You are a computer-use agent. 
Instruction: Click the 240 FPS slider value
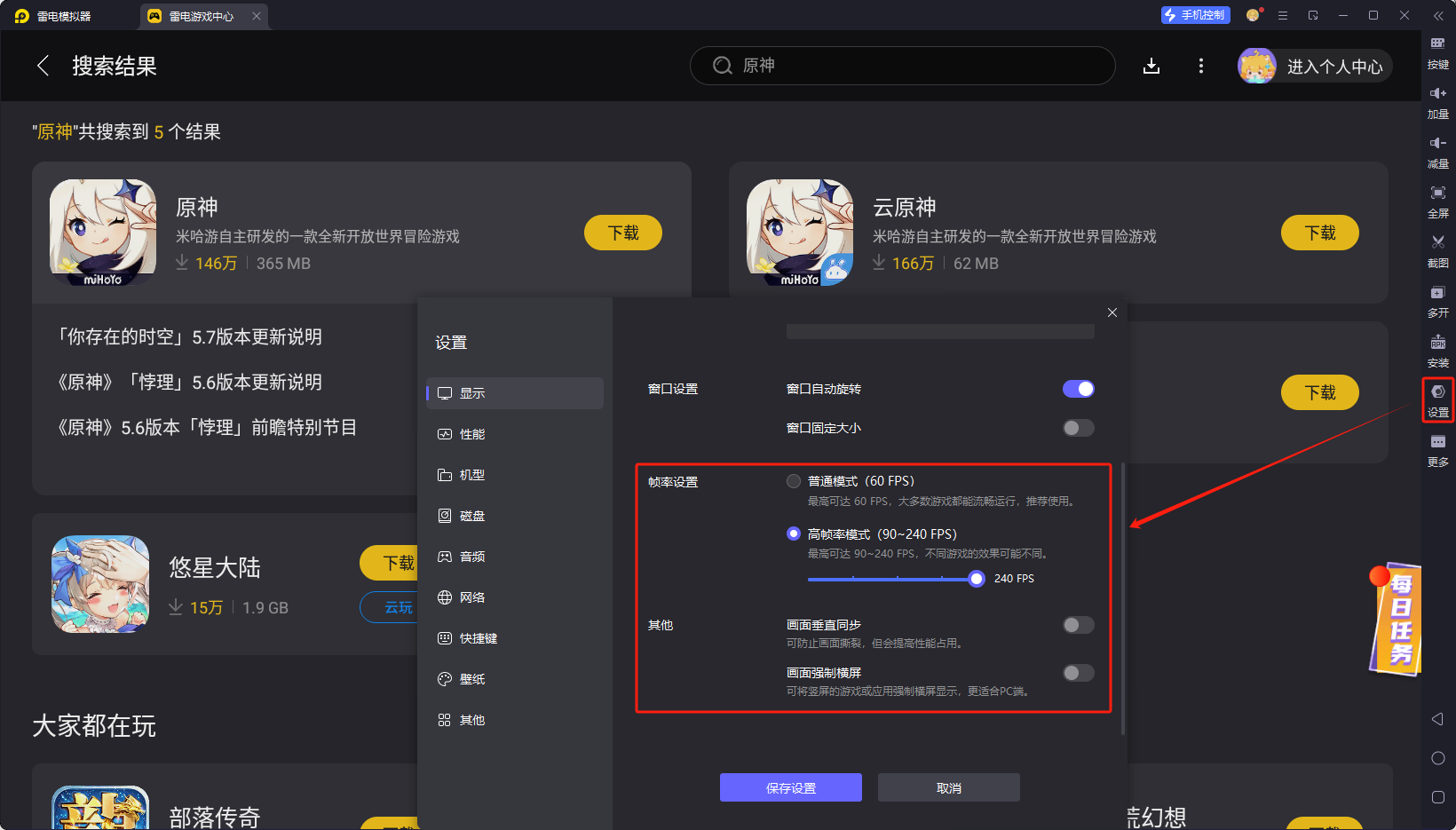pos(1014,579)
